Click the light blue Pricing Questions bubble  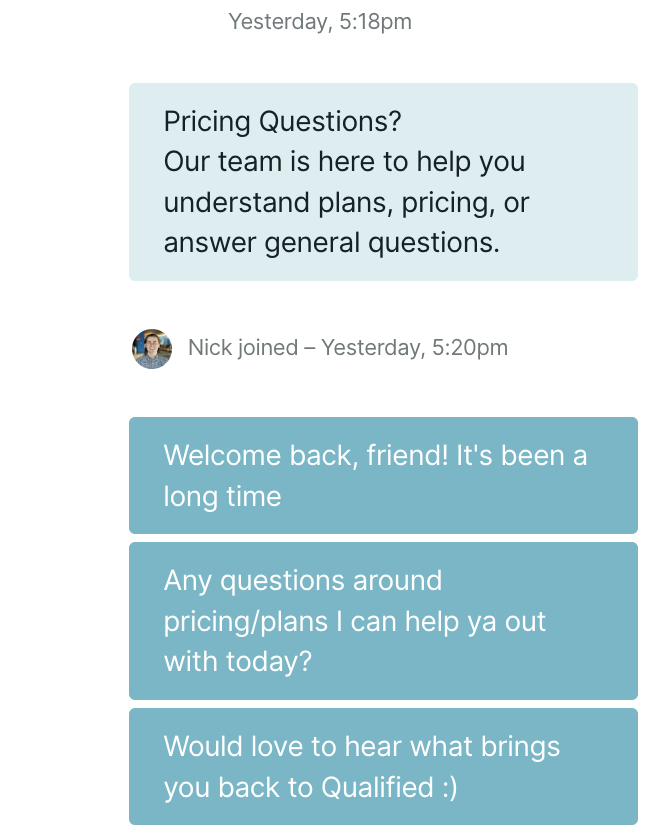pyautogui.click(x=383, y=182)
